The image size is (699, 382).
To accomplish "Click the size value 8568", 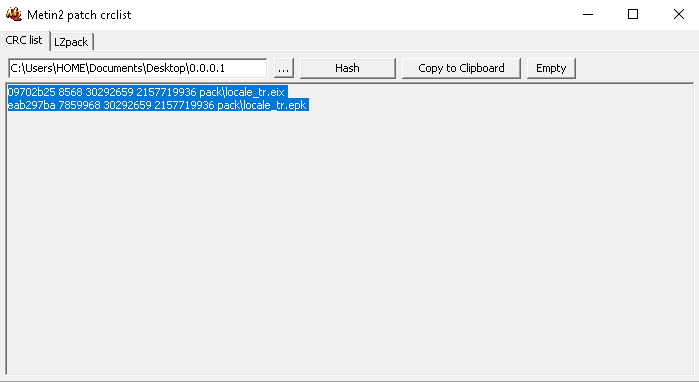I will [70, 92].
